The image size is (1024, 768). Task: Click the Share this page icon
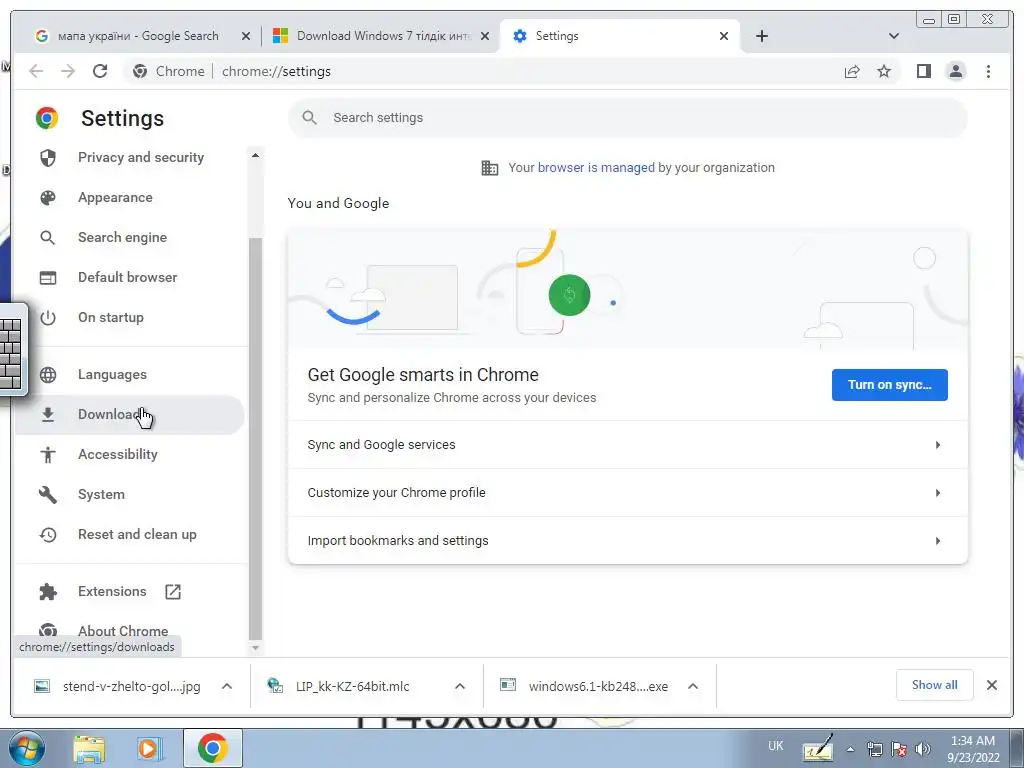pyautogui.click(x=852, y=71)
